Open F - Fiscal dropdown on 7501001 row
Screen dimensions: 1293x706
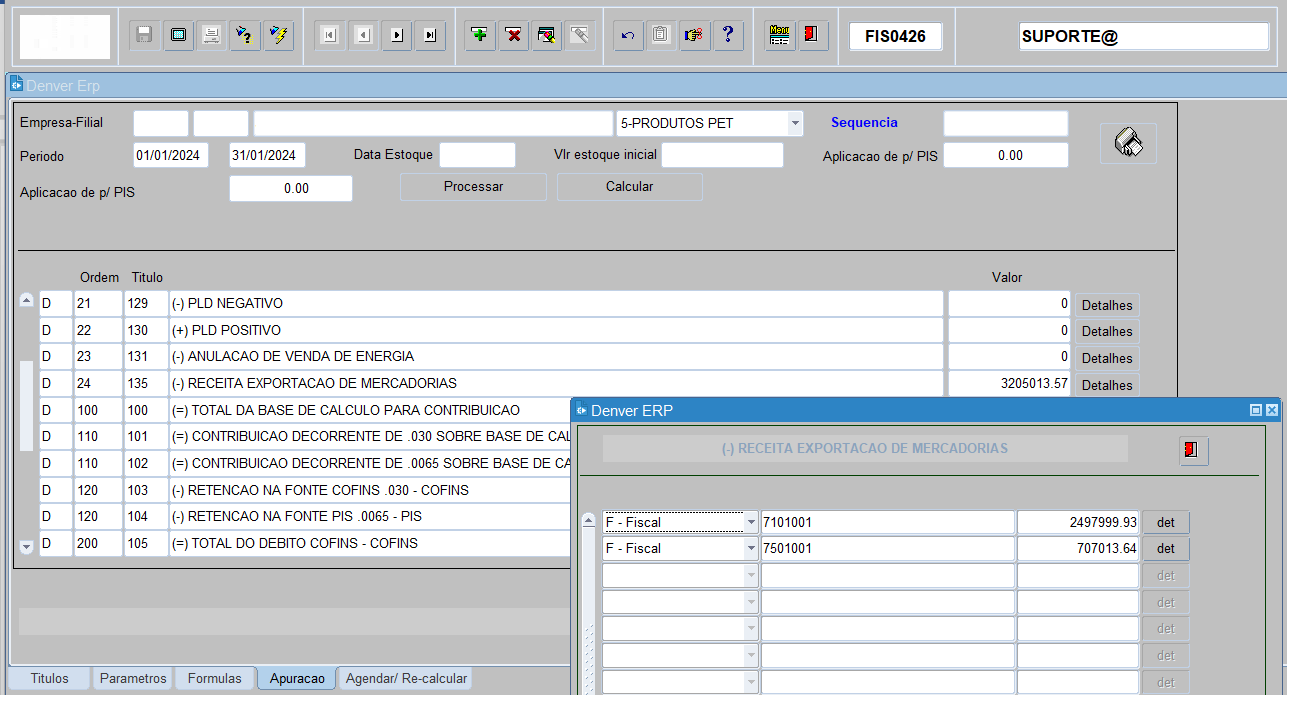pyautogui.click(x=751, y=549)
